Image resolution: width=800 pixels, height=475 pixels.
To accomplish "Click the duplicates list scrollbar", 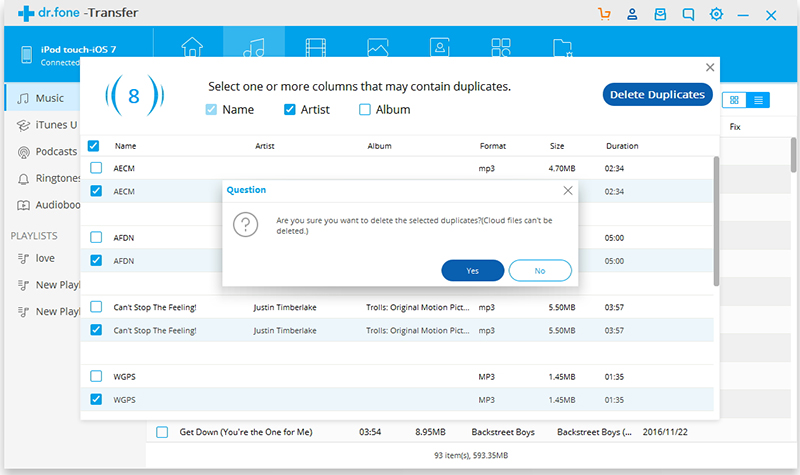I will [716, 221].
